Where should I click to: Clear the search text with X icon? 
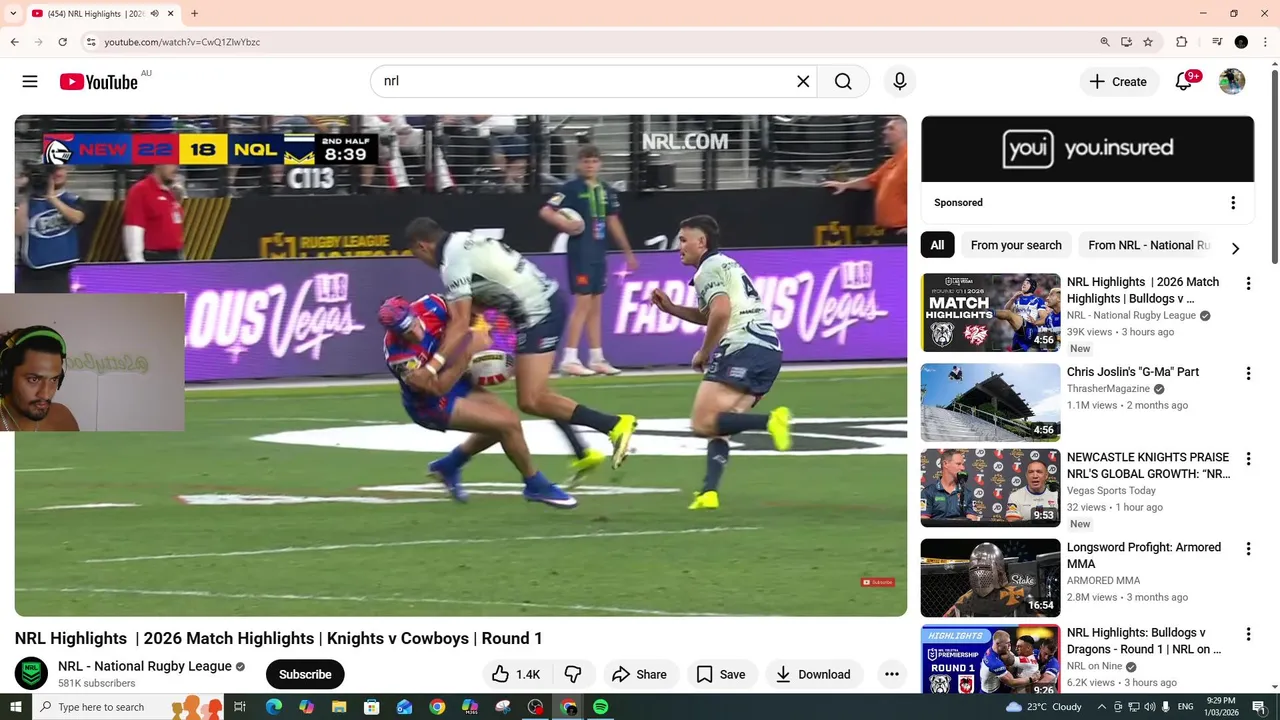[803, 82]
